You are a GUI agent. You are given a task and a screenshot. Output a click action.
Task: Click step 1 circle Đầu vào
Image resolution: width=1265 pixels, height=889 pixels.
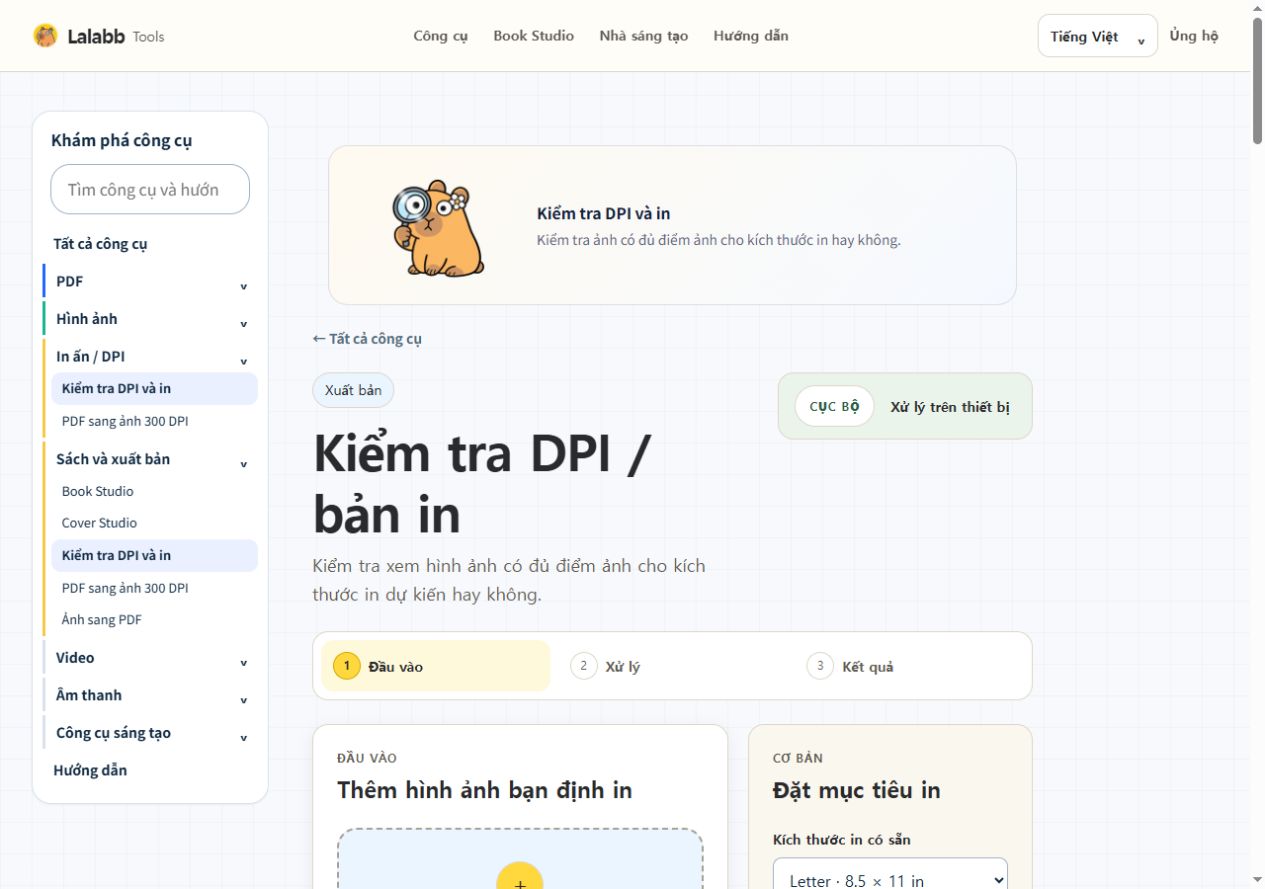pyautogui.click(x=347, y=666)
